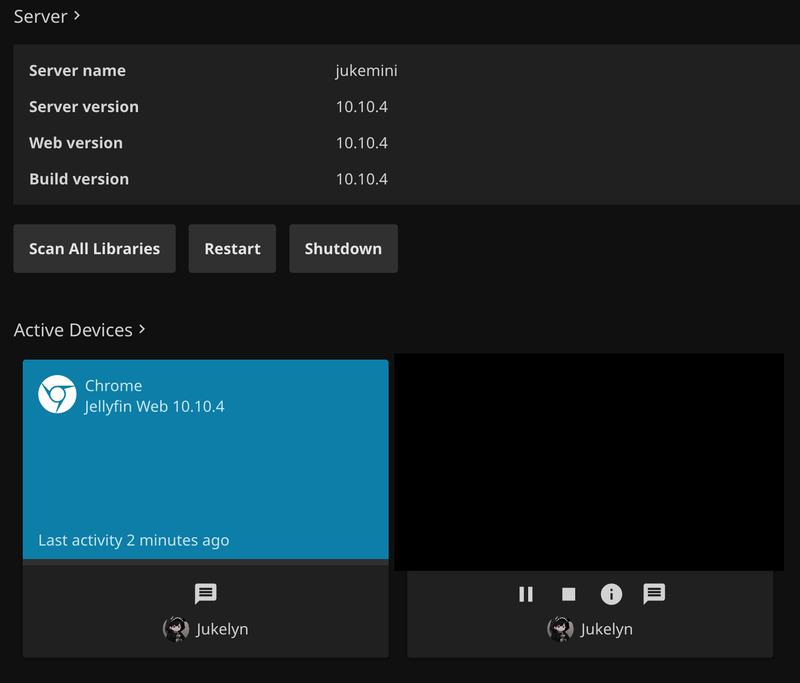Click the chevron next to Active Devices

[142, 330]
